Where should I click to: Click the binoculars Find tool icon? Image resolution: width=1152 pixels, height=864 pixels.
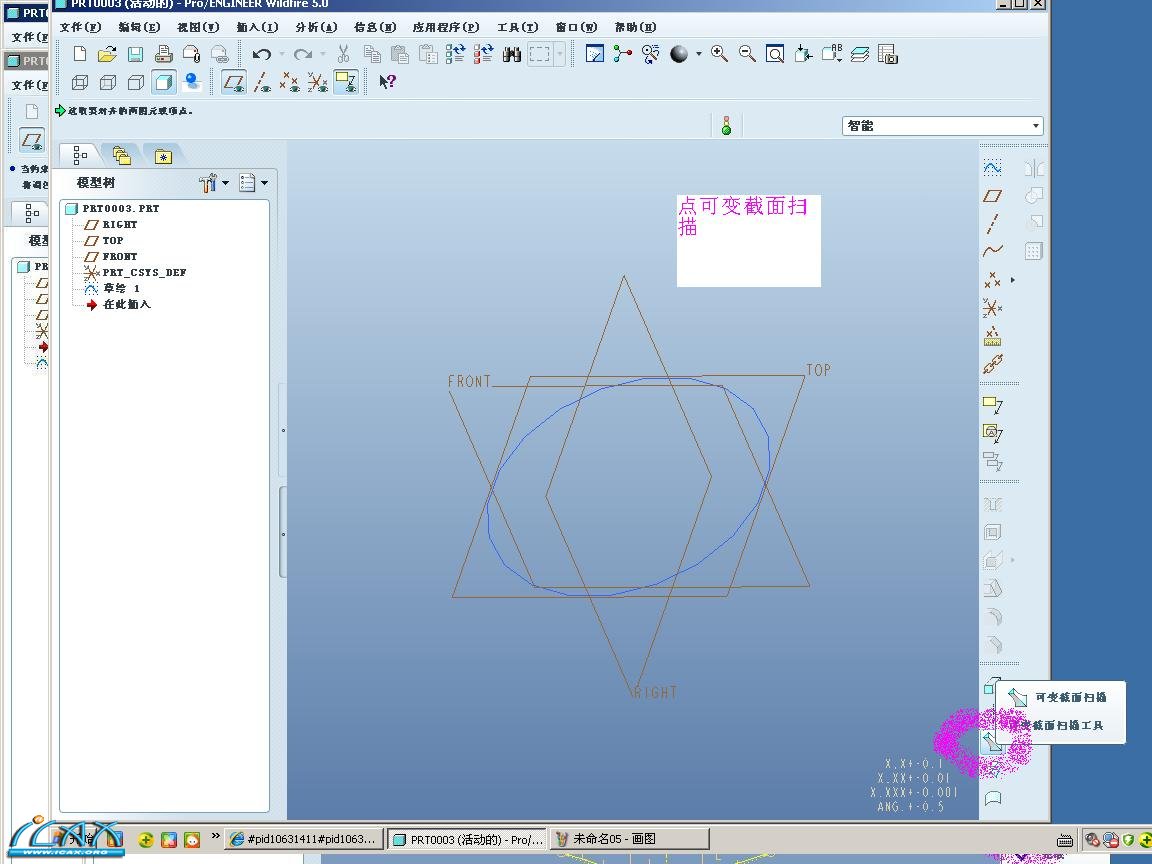coord(512,54)
